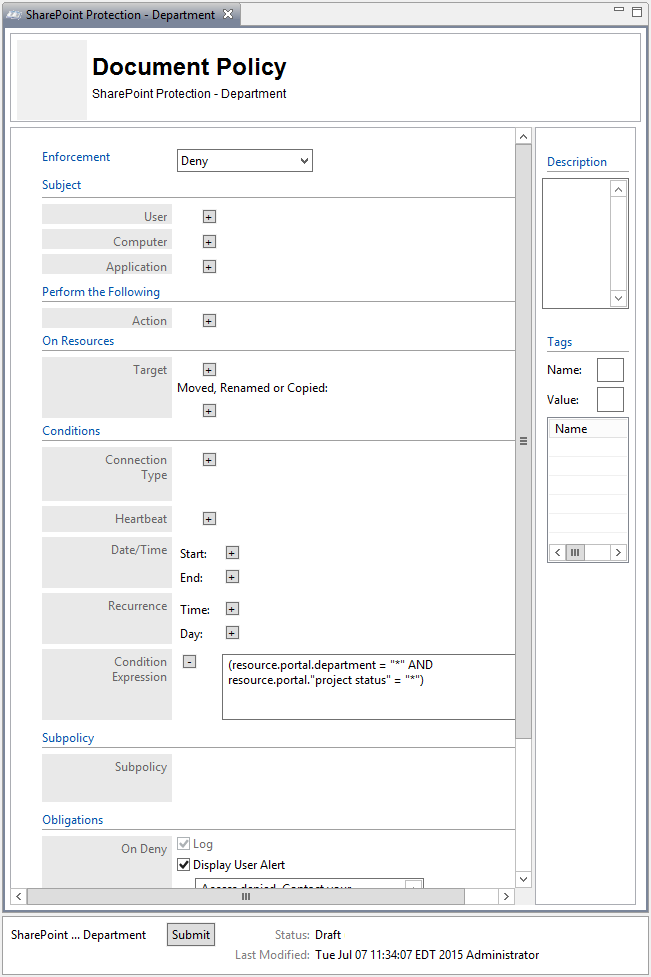651x977 pixels.
Task: Add a Computer subject with plus icon
Action: (209, 242)
